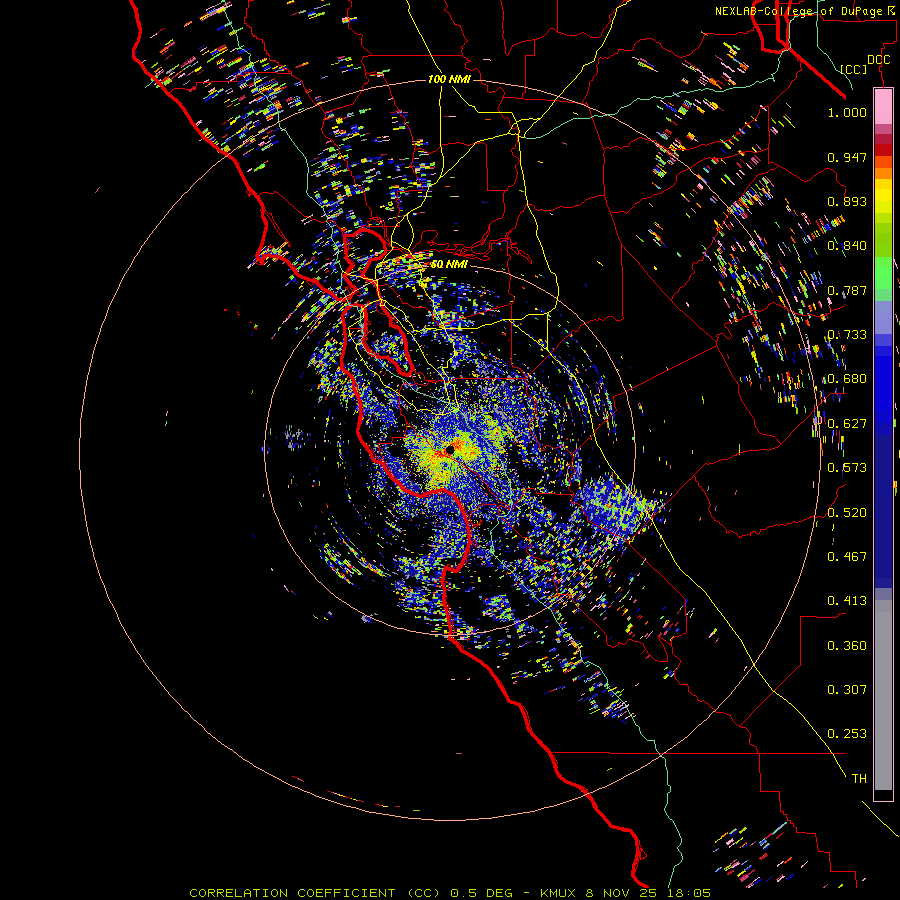The width and height of the screenshot is (900, 900).
Task: Click "0.5 DEG" in the bottom caption
Action: [x=482, y=893]
